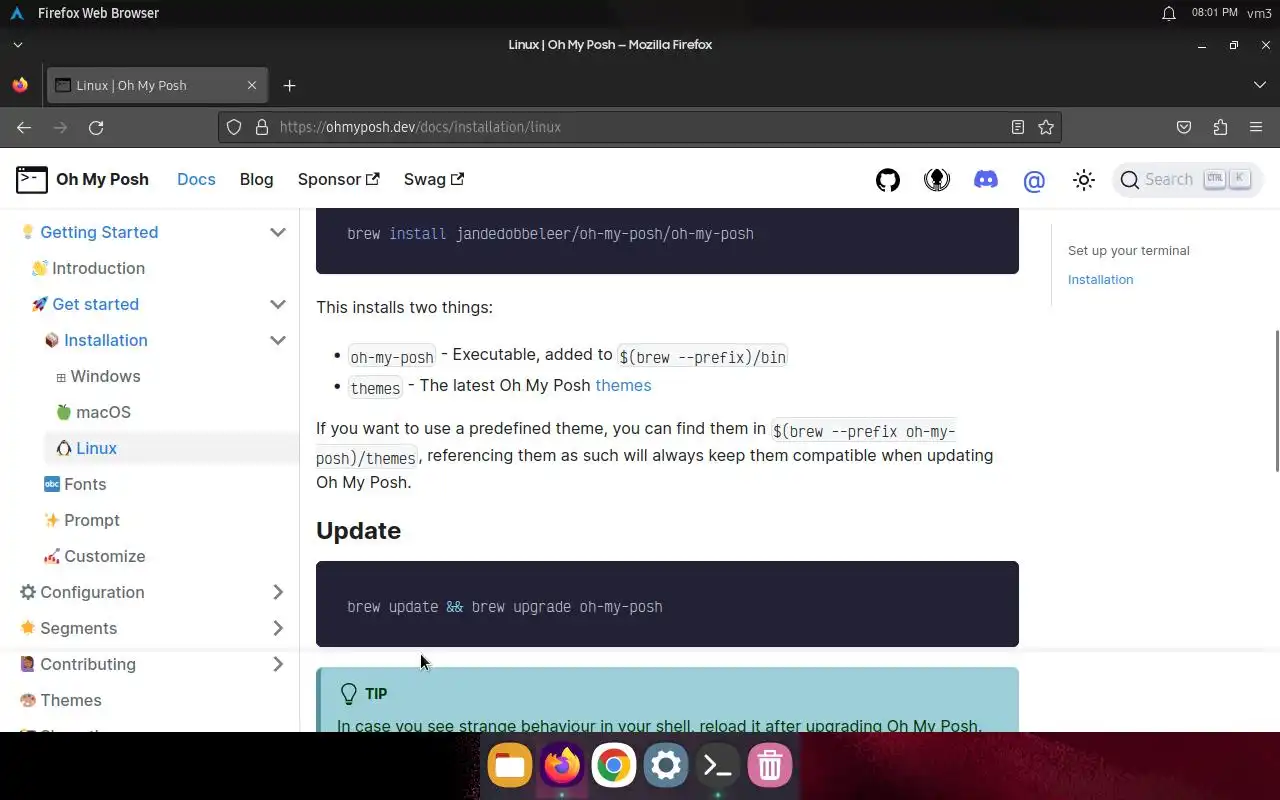Open the Get started sidebar link
Screen dimensions: 1280x800
point(95,304)
